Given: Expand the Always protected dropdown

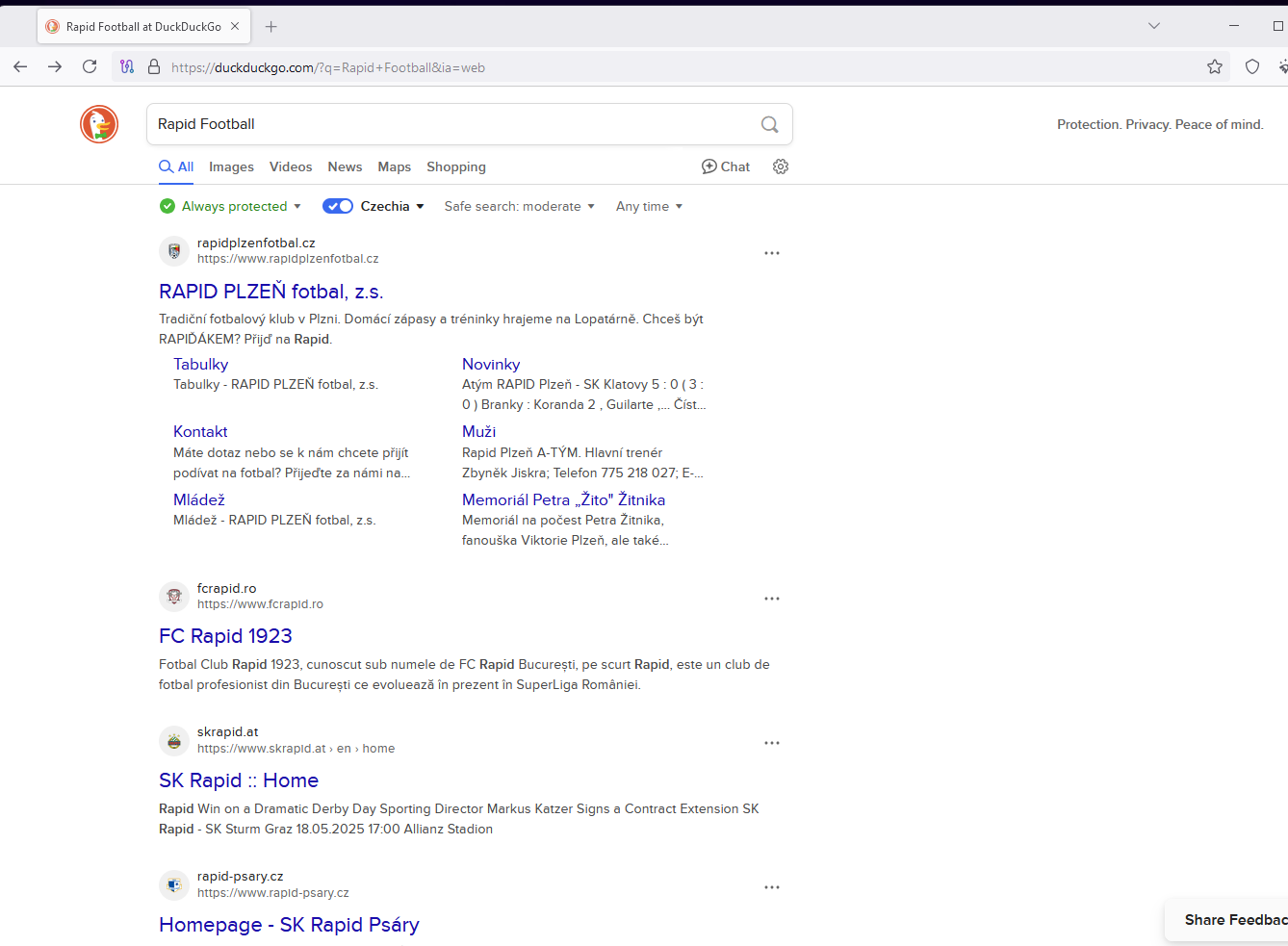Looking at the screenshot, I should click(231, 206).
